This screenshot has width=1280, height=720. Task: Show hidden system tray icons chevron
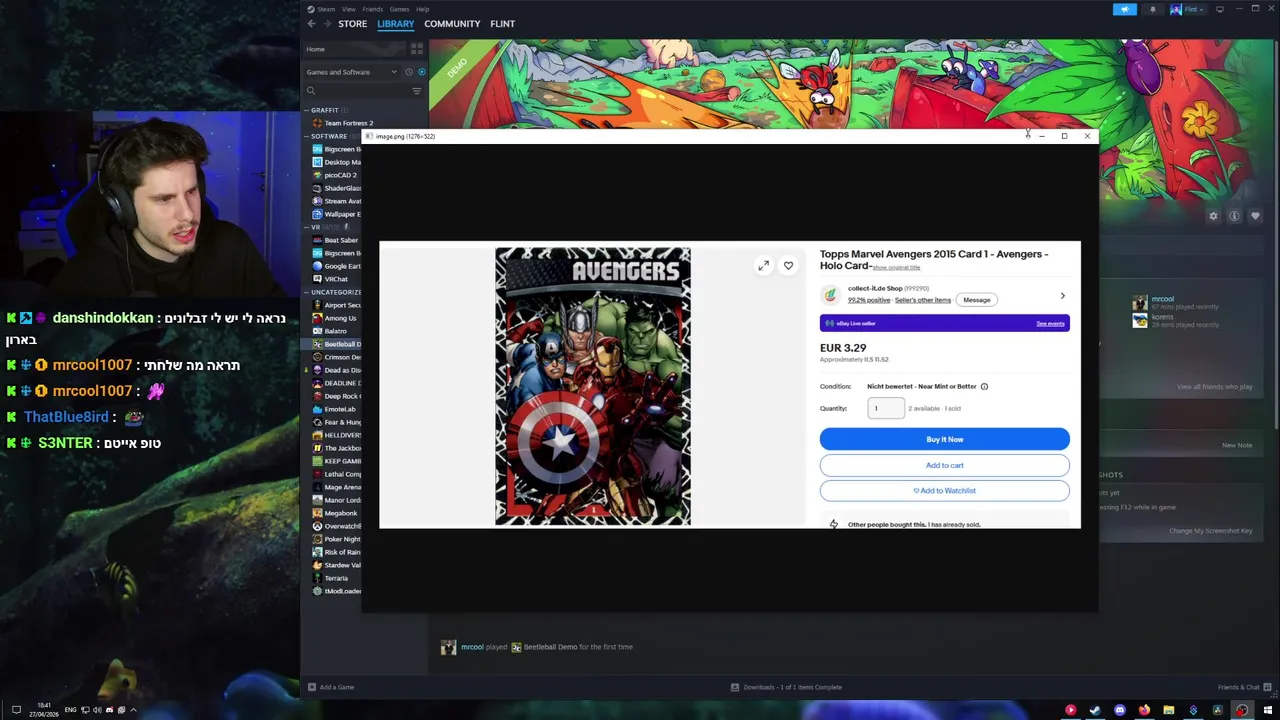(x=133, y=710)
